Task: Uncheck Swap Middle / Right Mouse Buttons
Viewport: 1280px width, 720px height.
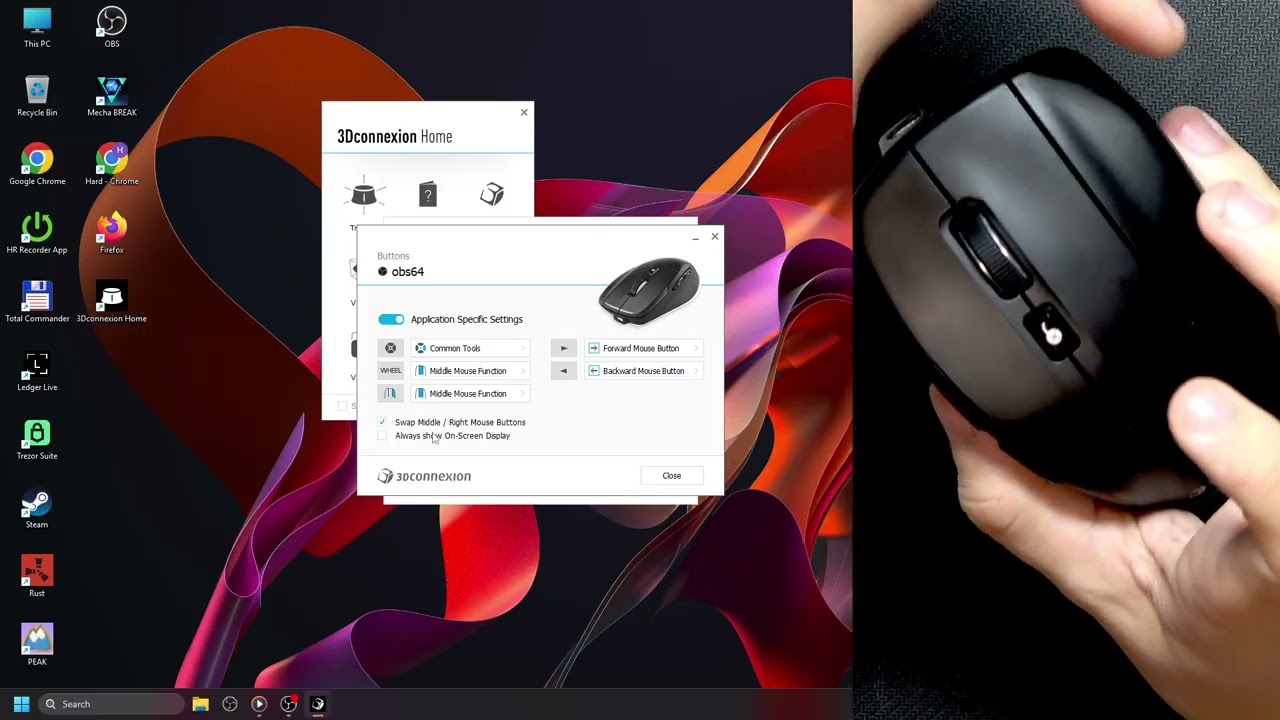Action: pyautogui.click(x=382, y=422)
